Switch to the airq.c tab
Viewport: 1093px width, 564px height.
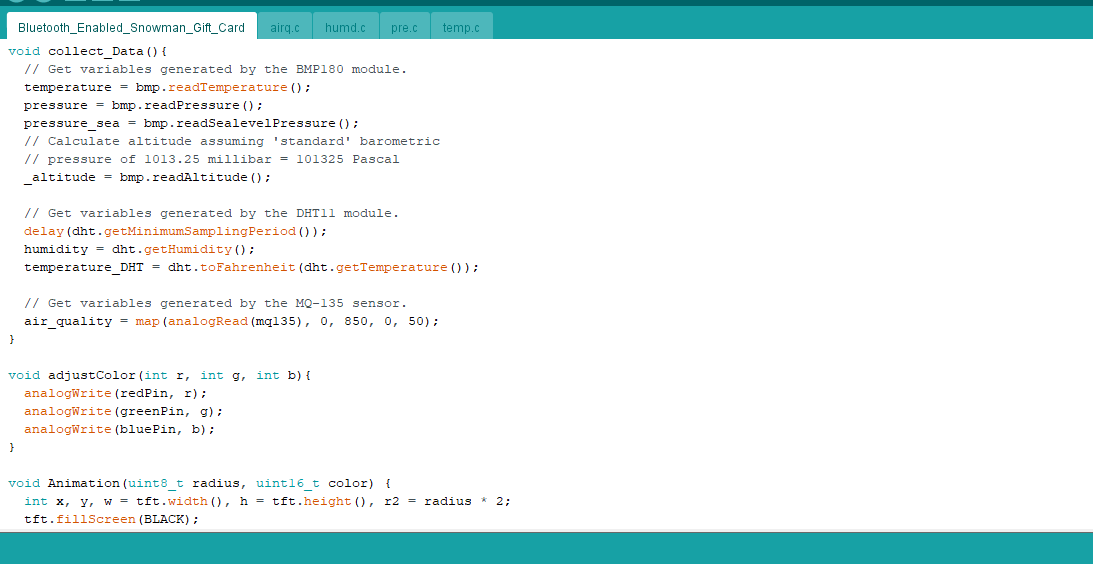(x=285, y=27)
